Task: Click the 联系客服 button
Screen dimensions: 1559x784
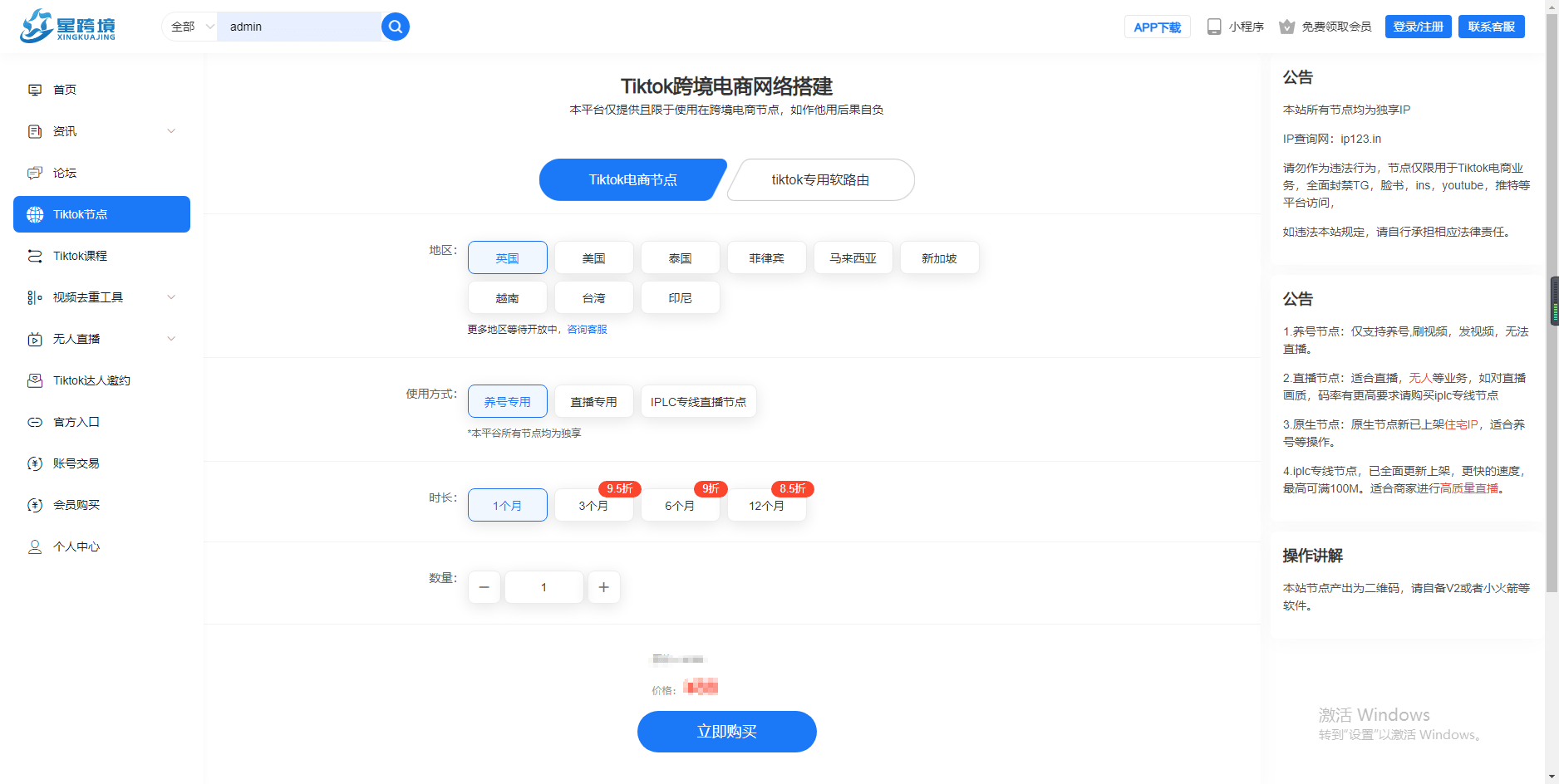Action: [x=1492, y=27]
